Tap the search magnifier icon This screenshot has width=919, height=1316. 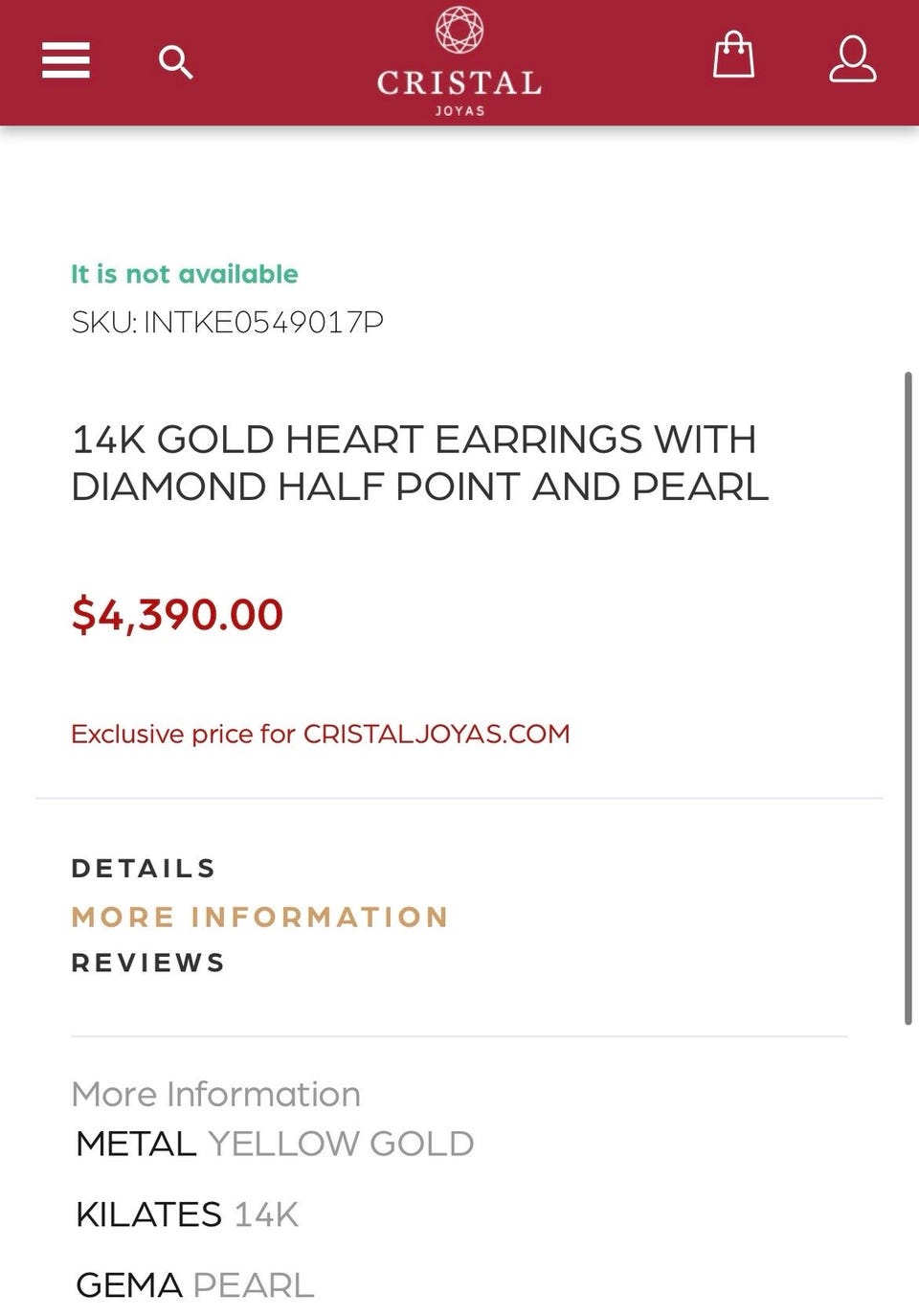(175, 62)
